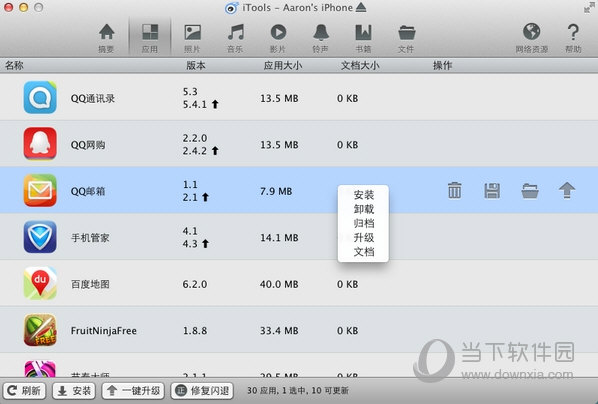
Task: Click the upgrade arrow icon in QQ邮箱 row
Action: coord(567,190)
